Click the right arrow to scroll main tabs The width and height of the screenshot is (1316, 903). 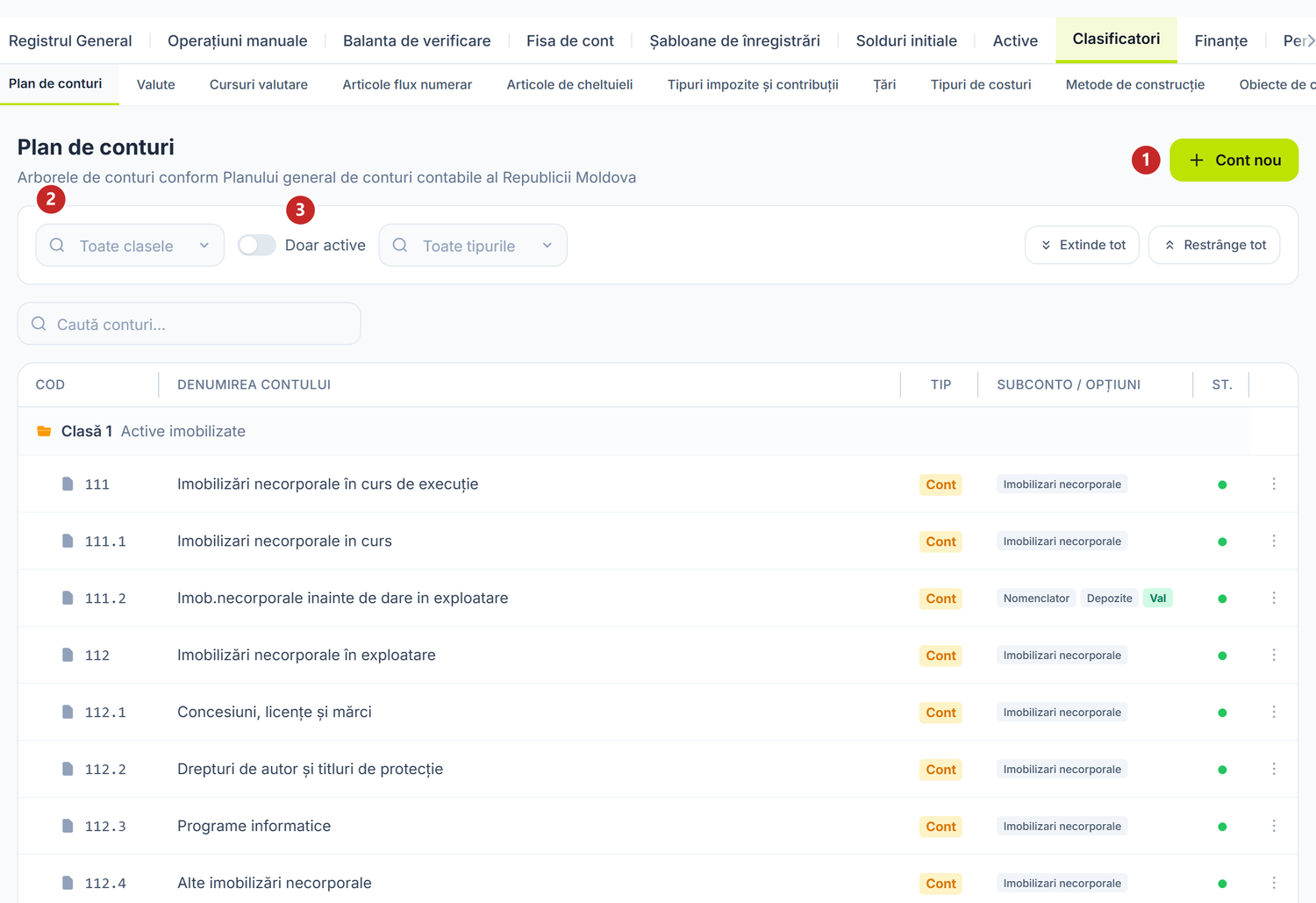click(1310, 40)
